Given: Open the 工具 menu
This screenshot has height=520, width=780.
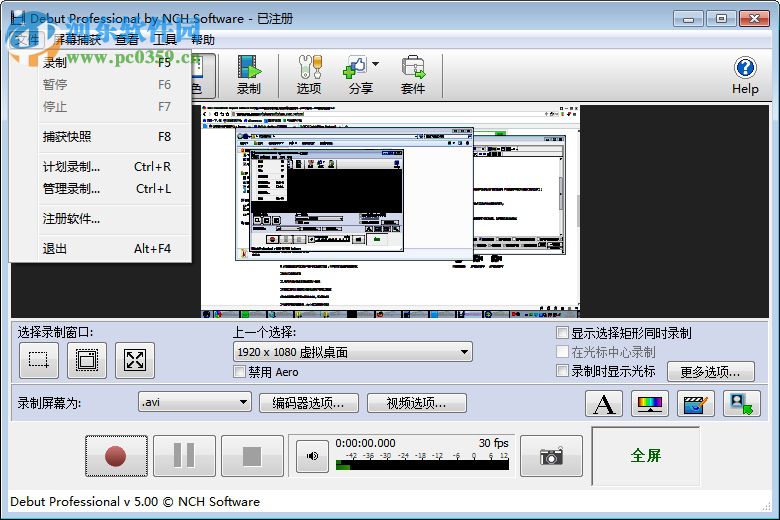Looking at the screenshot, I should [165, 39].
